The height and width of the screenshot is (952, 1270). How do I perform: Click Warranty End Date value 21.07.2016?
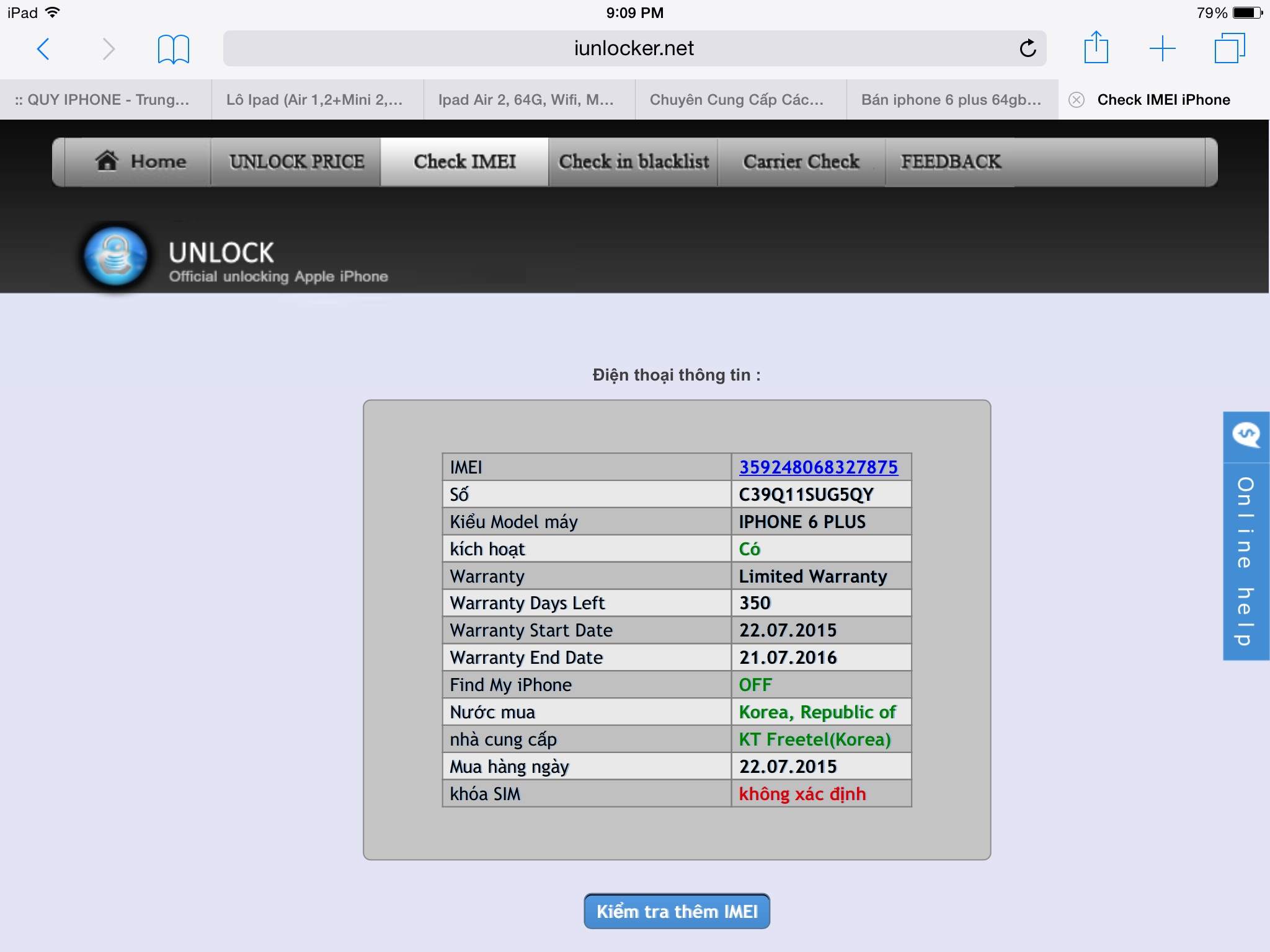coord(788,658)
